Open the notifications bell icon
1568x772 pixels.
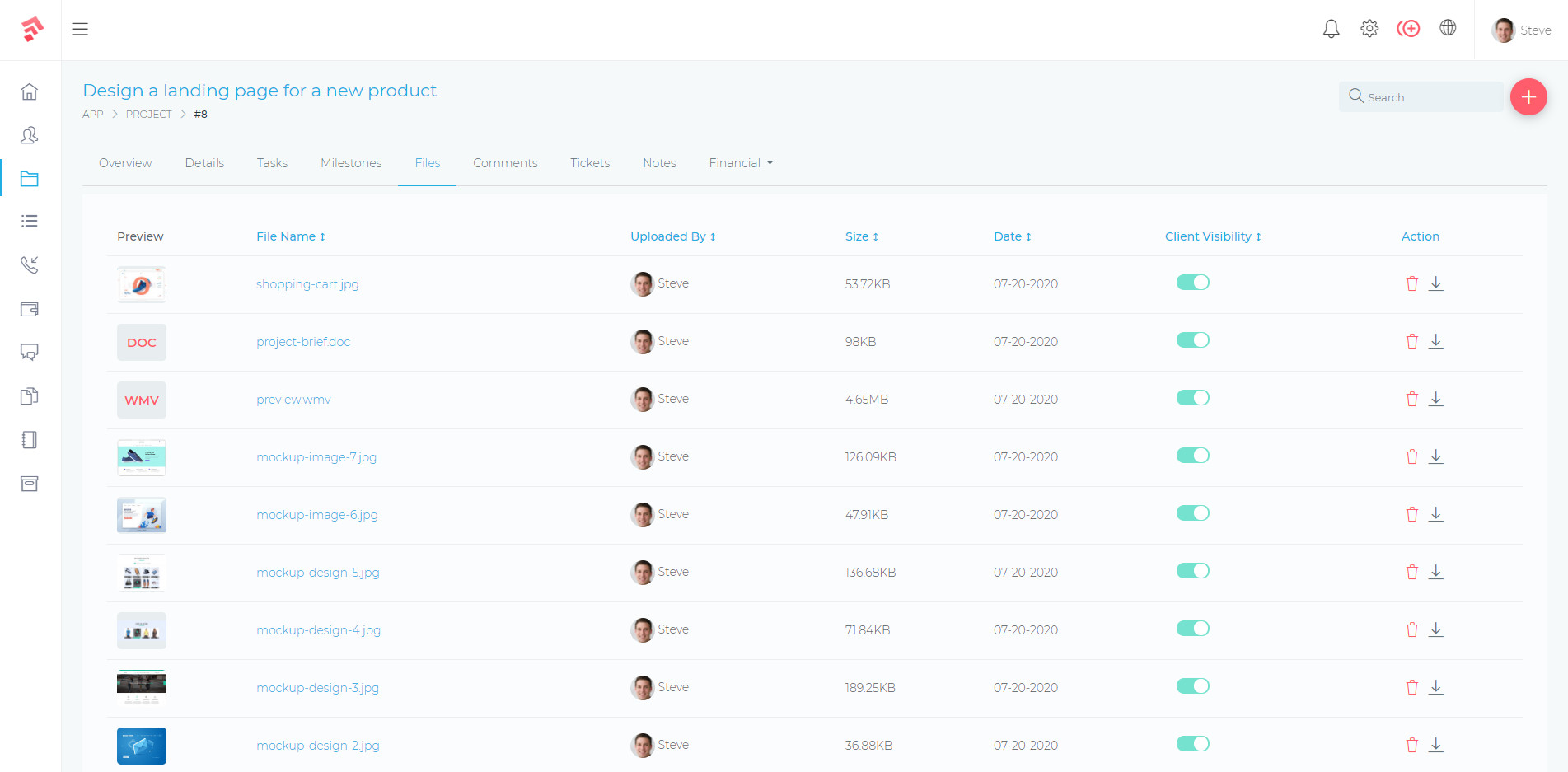point(1331,28)
